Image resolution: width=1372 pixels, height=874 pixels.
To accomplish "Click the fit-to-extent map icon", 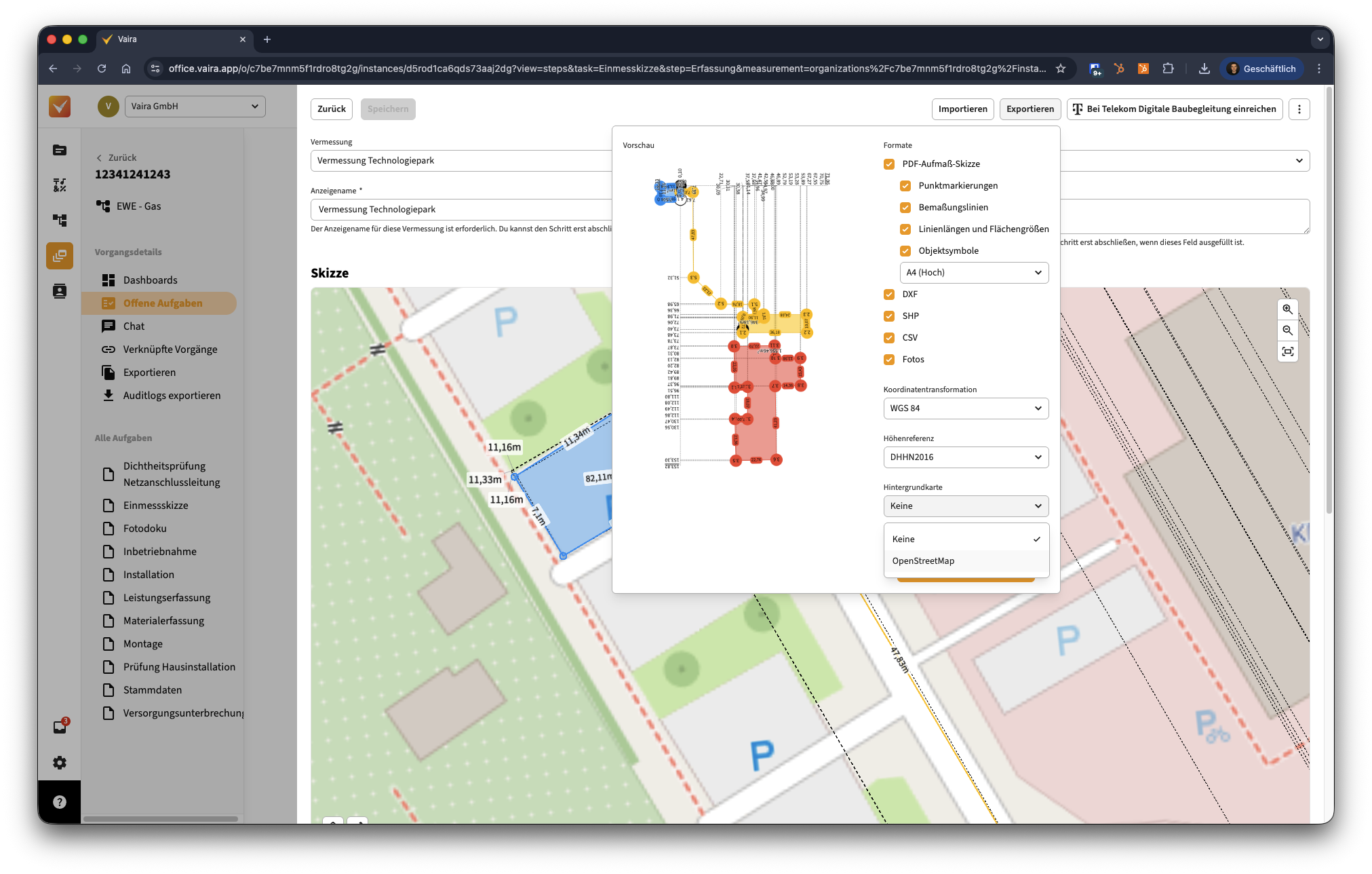I will 1287,351.
